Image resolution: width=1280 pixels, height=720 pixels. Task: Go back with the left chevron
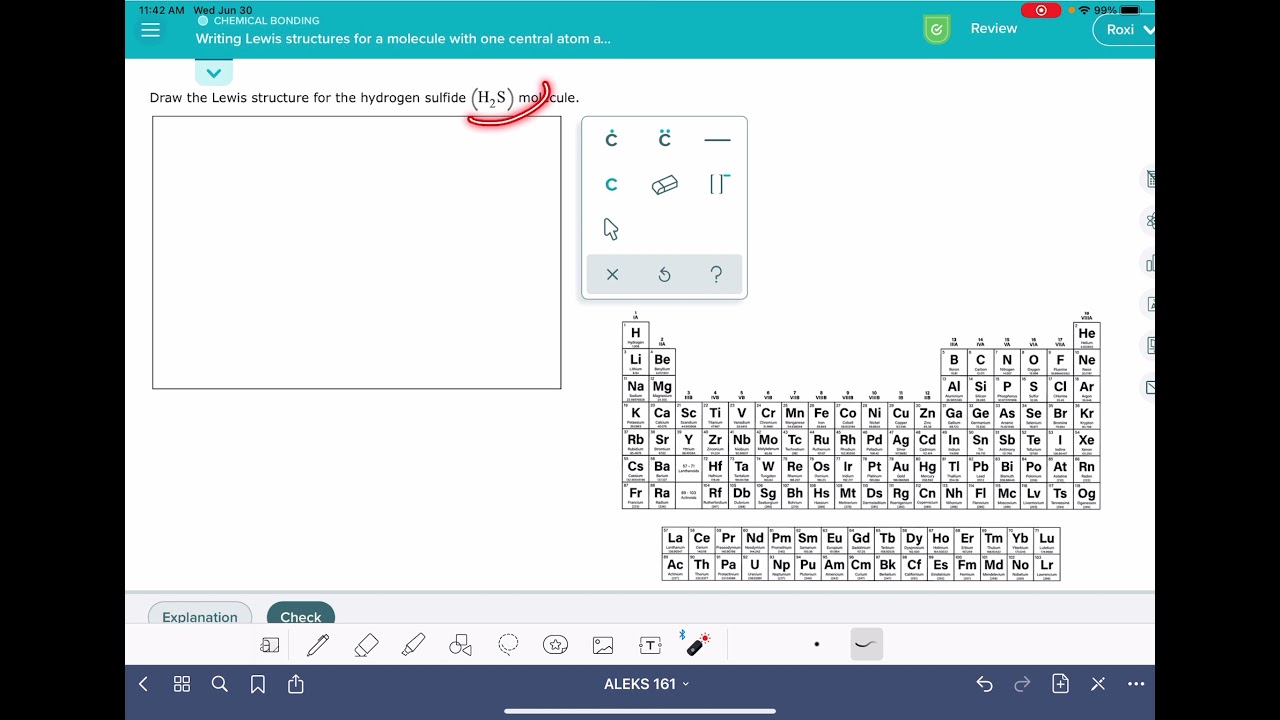coord(143,684)
